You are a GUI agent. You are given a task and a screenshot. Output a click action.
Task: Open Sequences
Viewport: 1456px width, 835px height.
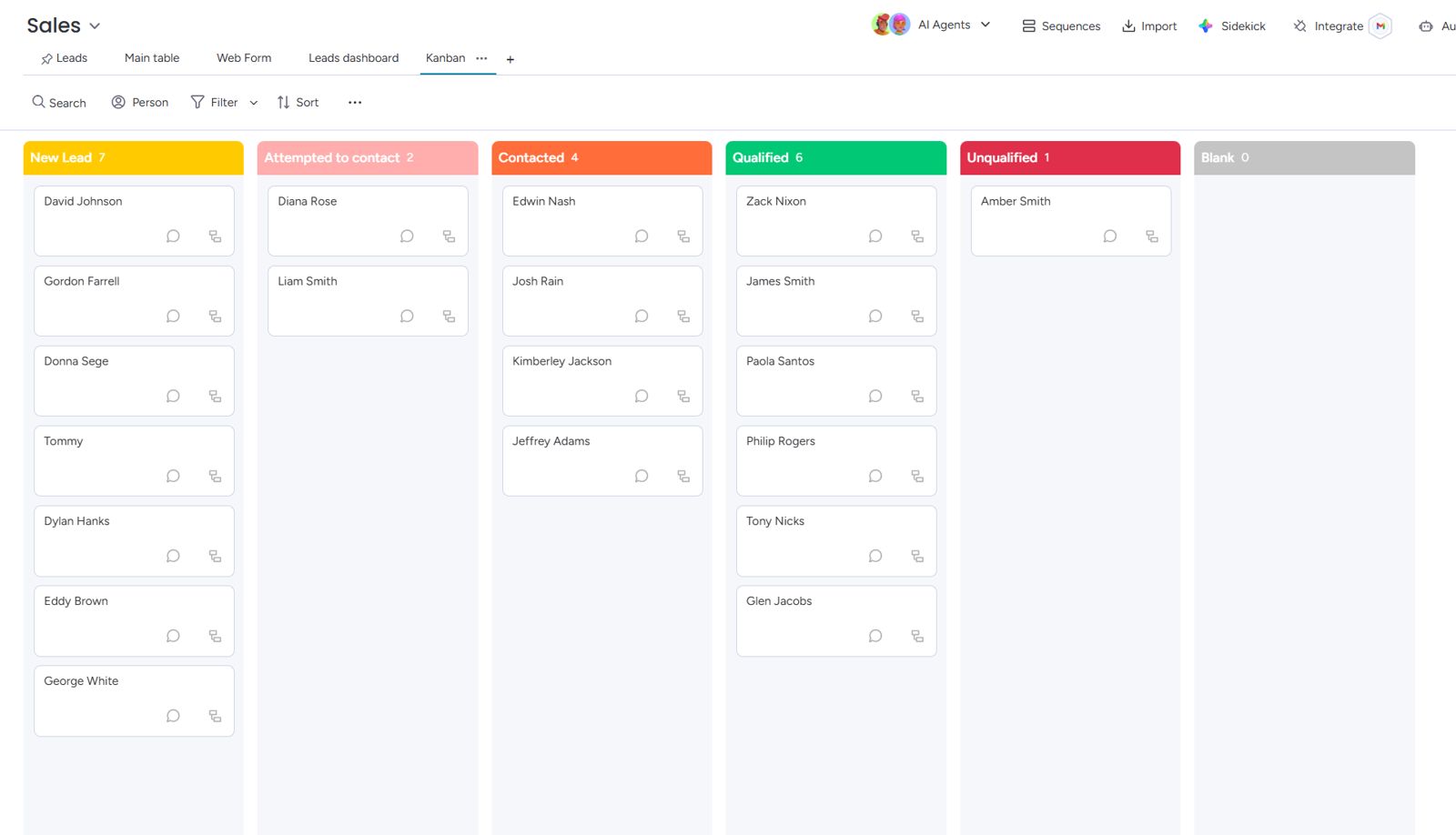click(1061, 26)
